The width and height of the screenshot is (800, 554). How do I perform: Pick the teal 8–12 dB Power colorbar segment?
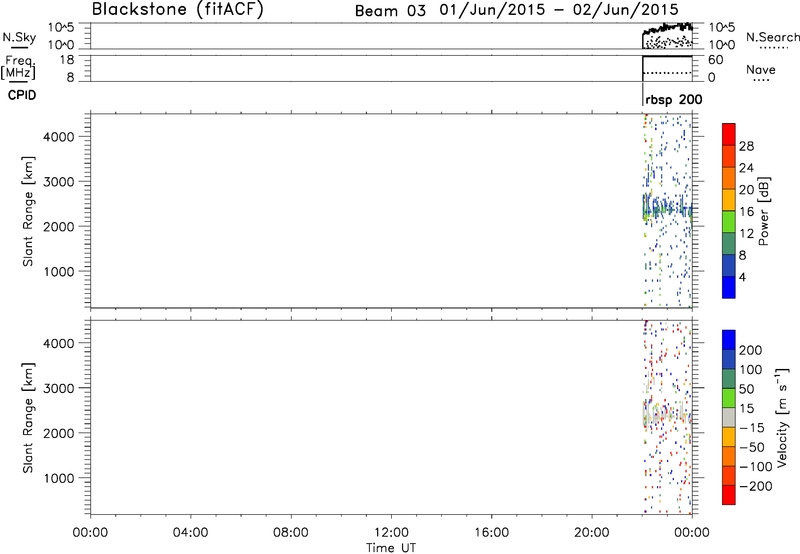click(729, 244)
